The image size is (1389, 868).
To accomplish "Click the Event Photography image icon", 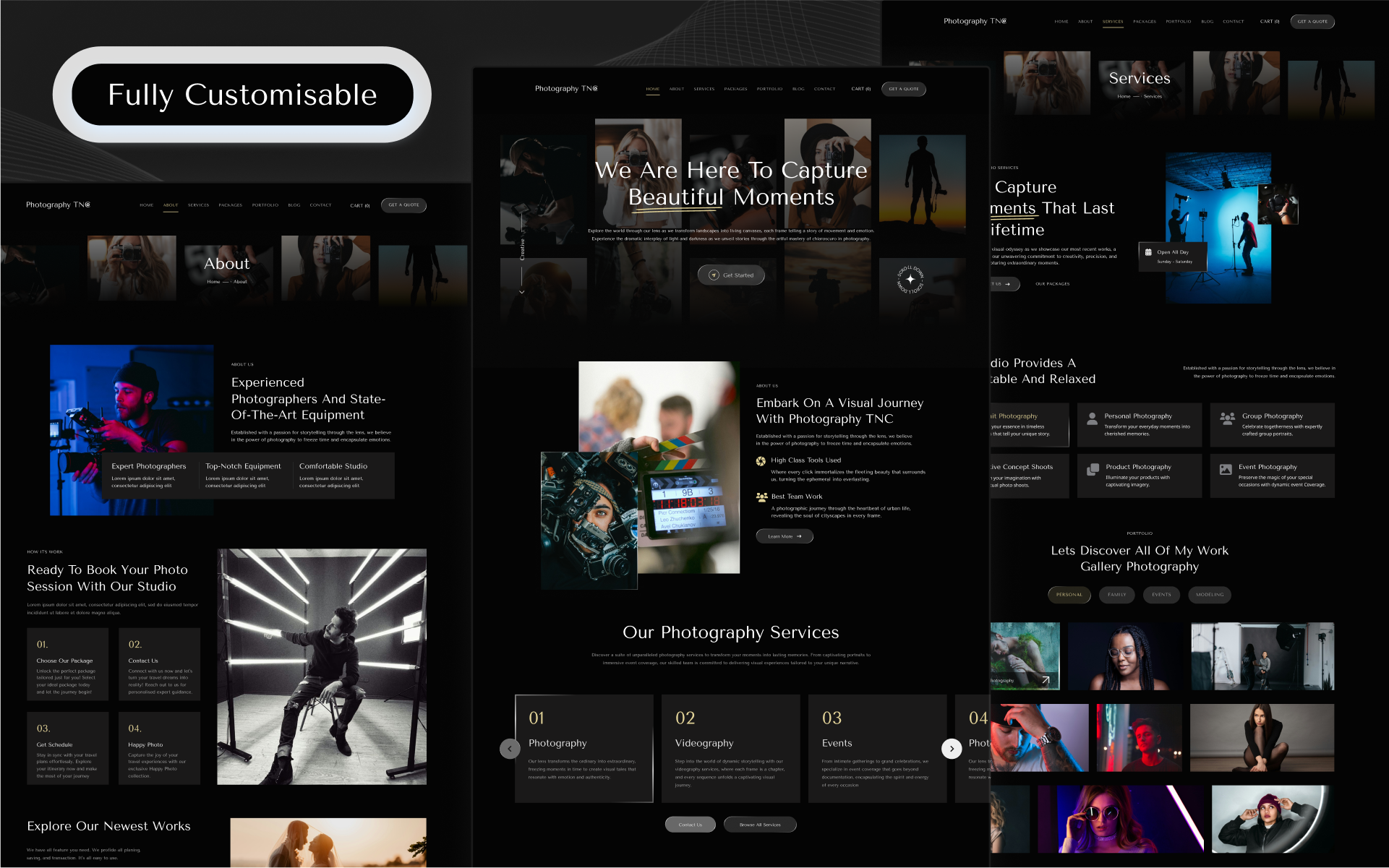I will pyautogui.click(x=1226, y=470).
